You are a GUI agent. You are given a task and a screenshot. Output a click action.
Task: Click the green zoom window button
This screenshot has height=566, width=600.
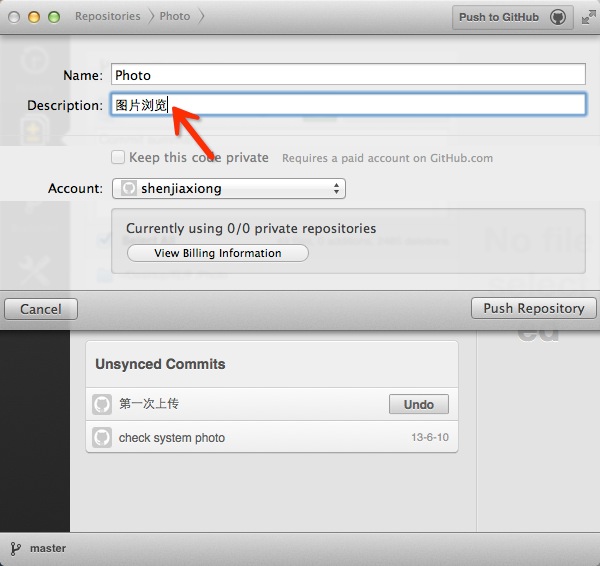[54, 17]
